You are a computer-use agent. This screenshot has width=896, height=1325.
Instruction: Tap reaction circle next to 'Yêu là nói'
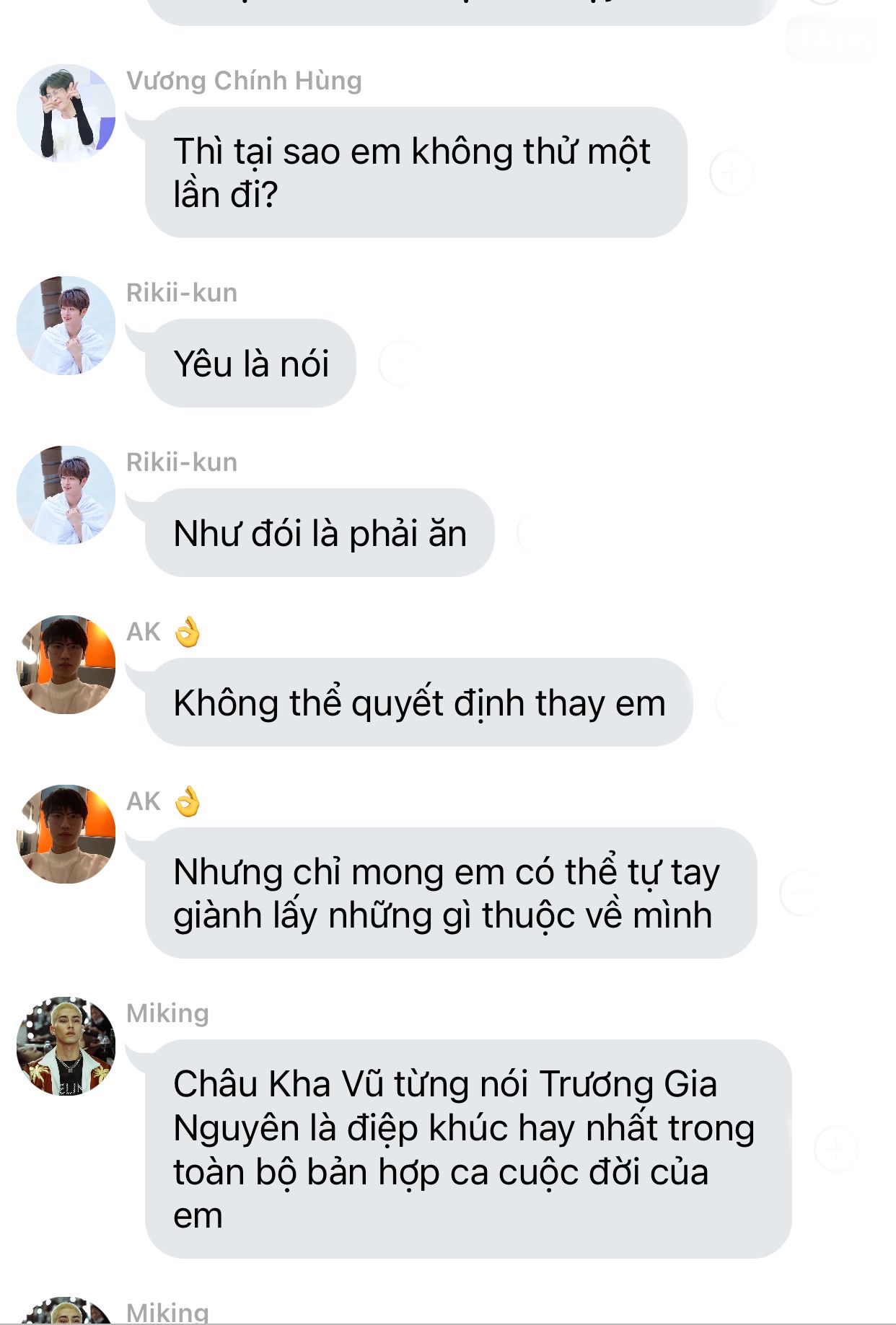pyautogui.click(x=400, y=364)
